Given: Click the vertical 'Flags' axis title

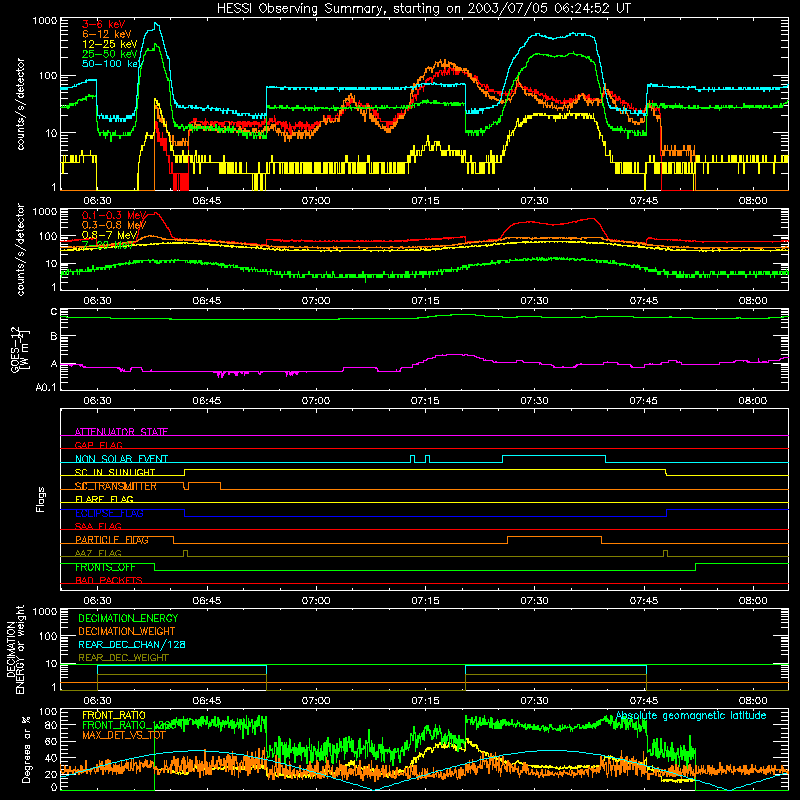Looking at the screenshot, I should point(41,499).
